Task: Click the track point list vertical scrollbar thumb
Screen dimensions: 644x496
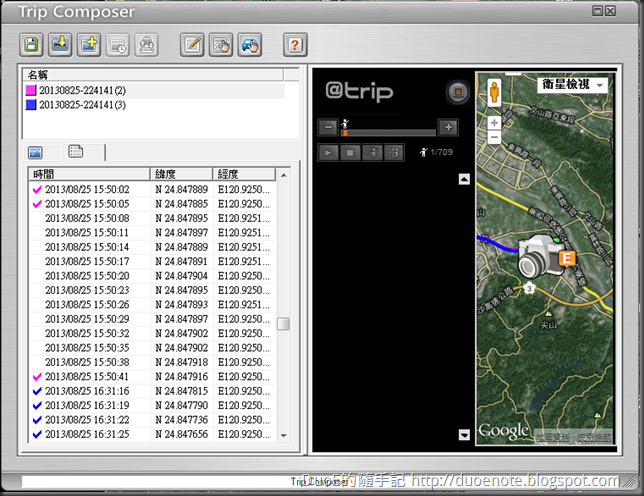Action: 284,324
